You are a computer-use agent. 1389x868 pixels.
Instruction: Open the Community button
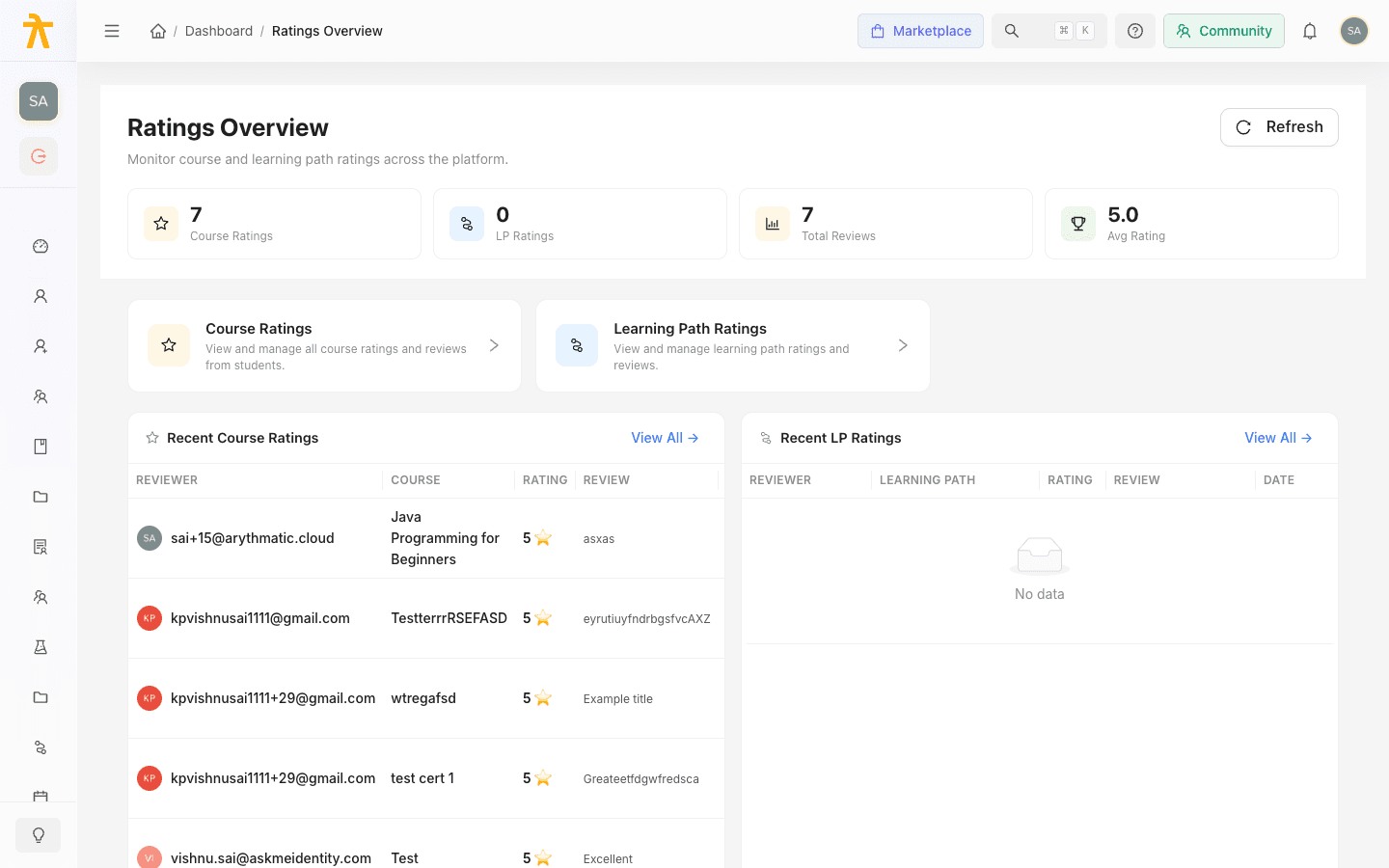point(1223,31)
